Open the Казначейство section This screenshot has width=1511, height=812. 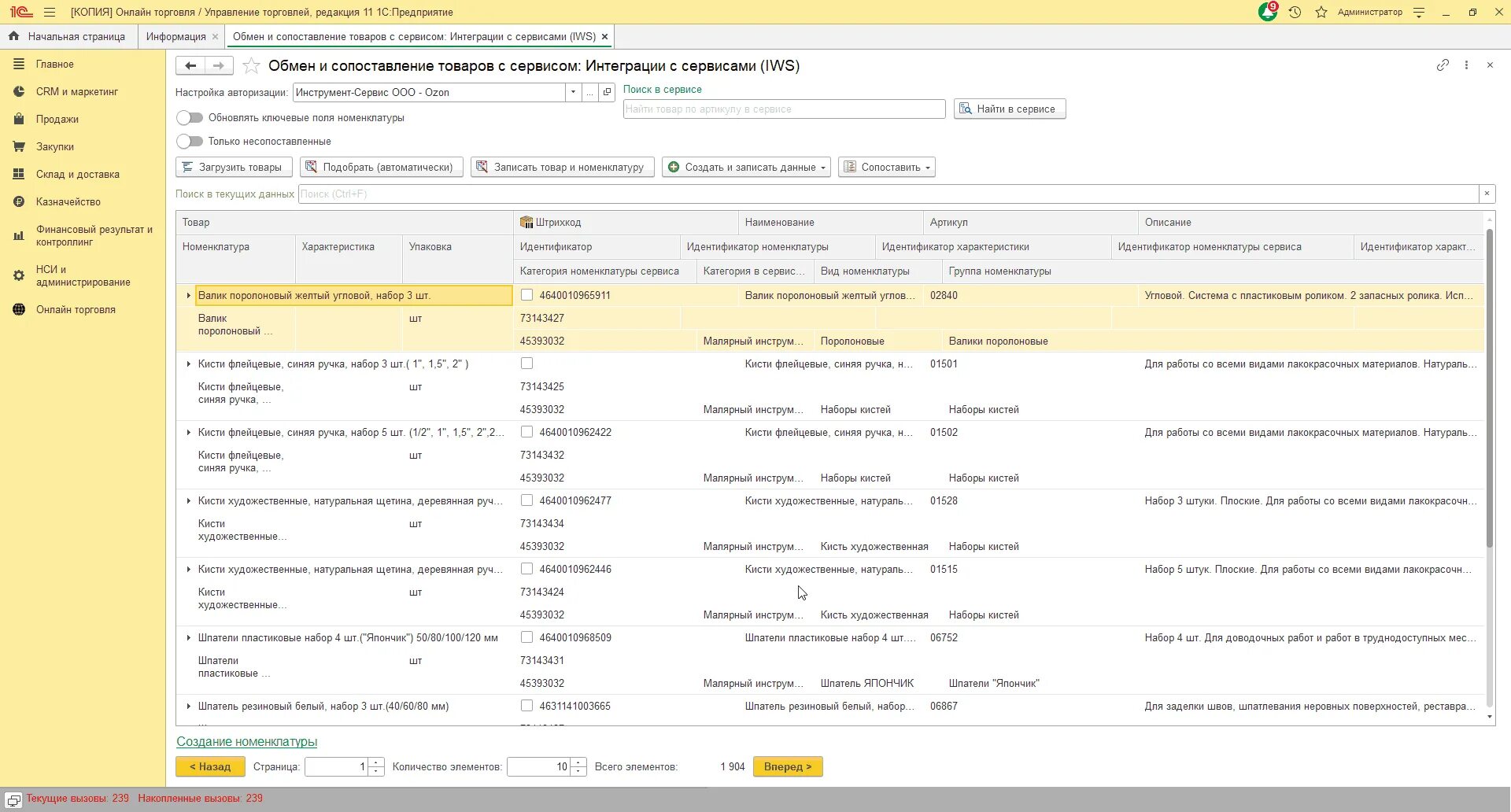point(68,201)
